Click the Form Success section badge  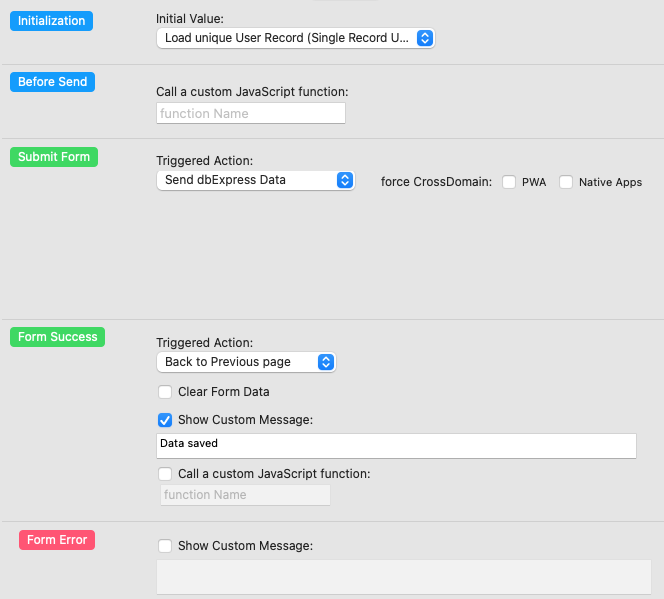pos(58,337)
